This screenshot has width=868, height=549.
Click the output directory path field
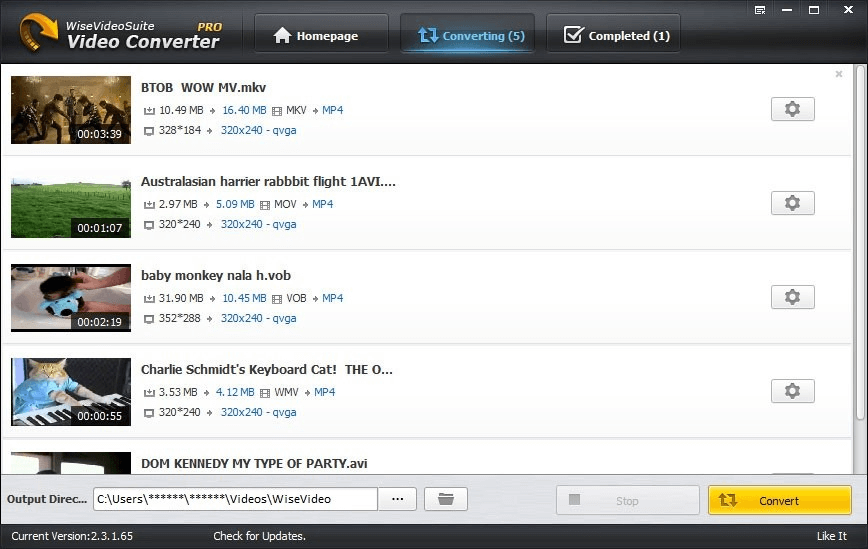[x=235, y=499]
